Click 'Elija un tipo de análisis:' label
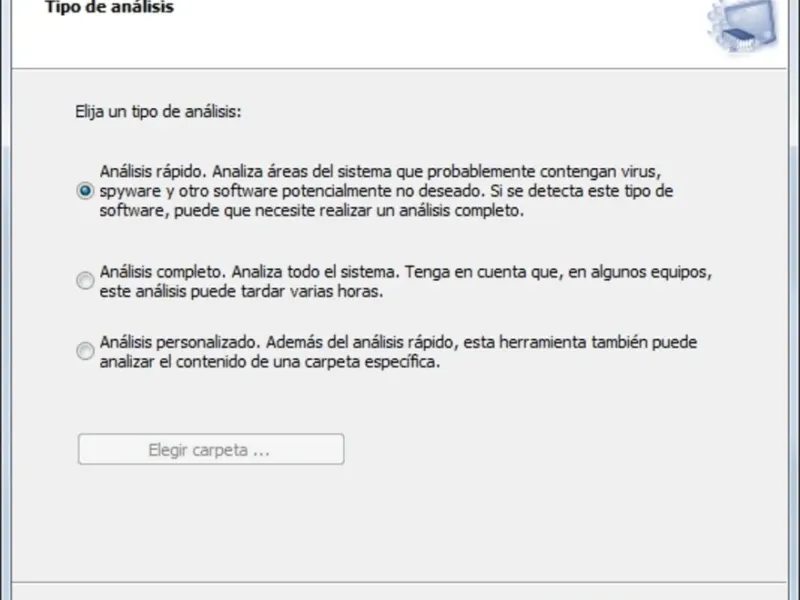This screenshot has width=800, height=600. (x=158, y=111)
